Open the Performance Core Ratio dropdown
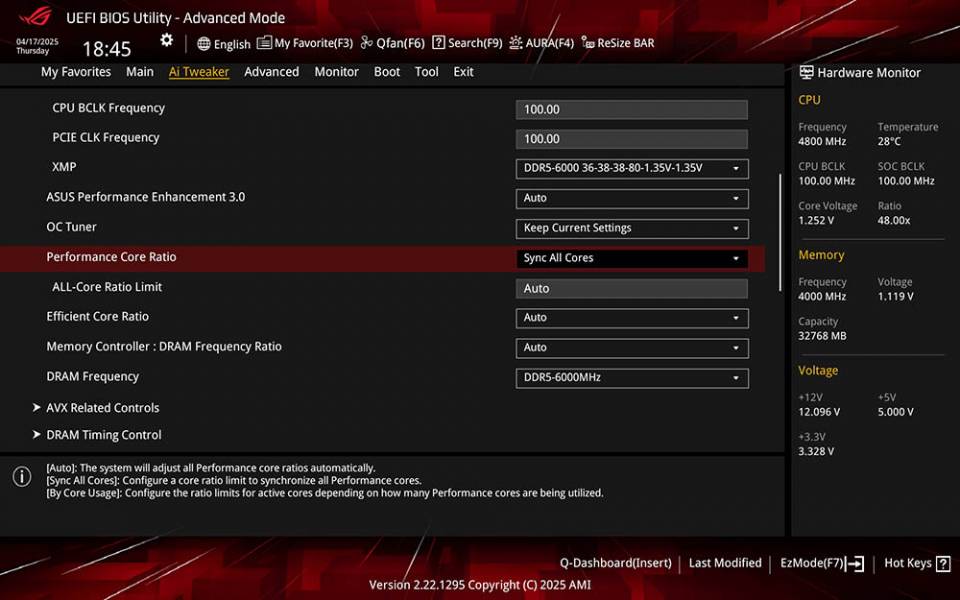The image size is (960, 600). 632,258
